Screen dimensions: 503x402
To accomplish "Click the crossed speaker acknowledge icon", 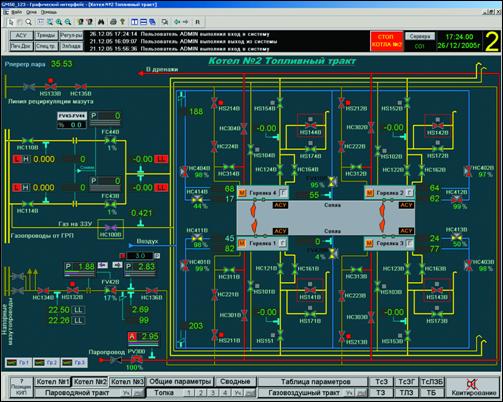I will 473,384.
